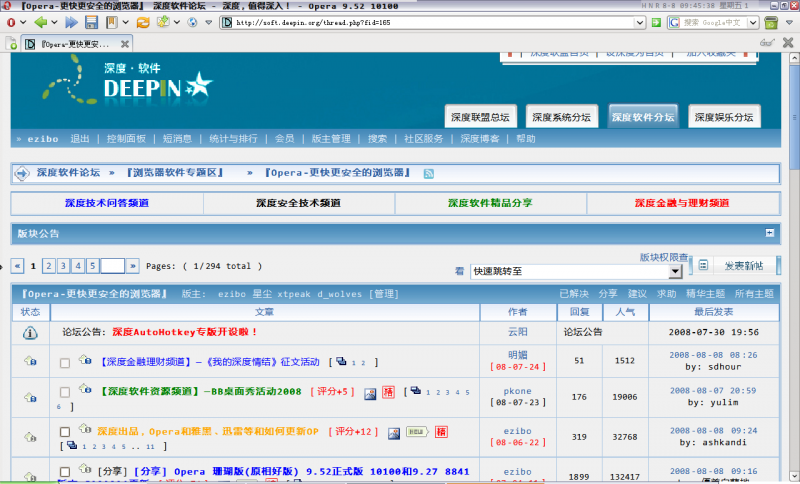Click status icon of 我的深度情结 row
The width and height of the screenshot is (800, 484).
(30, 361)
